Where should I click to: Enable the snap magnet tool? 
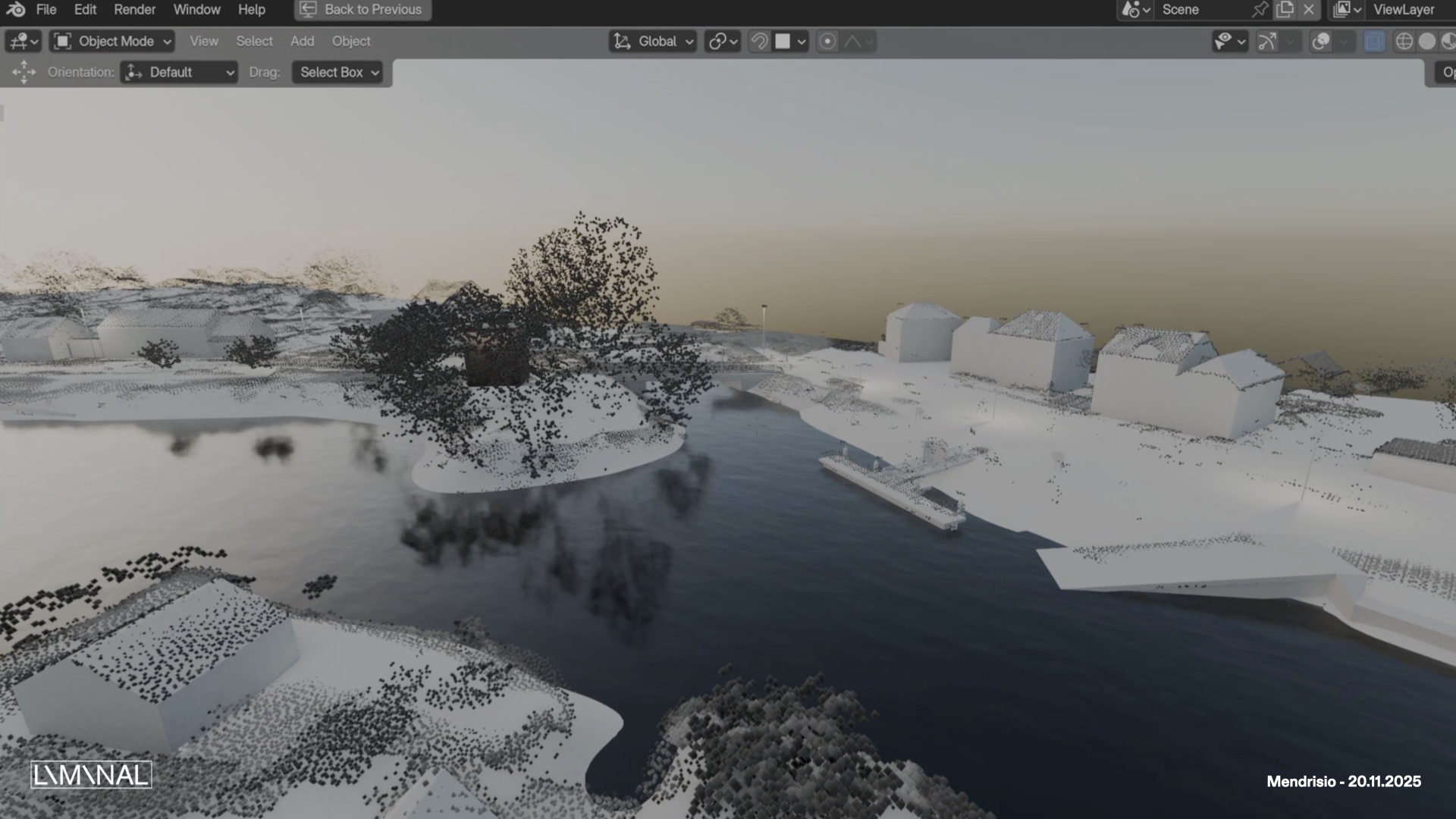tap(761, 41)
